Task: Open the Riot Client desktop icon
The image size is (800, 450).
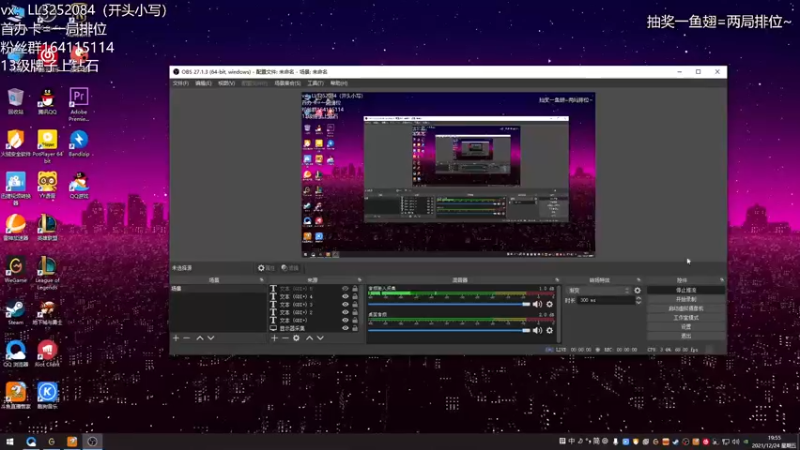Action: pos(47,354)
